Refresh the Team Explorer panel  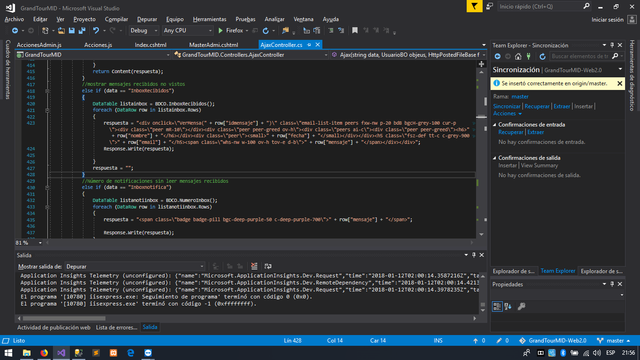542,57
